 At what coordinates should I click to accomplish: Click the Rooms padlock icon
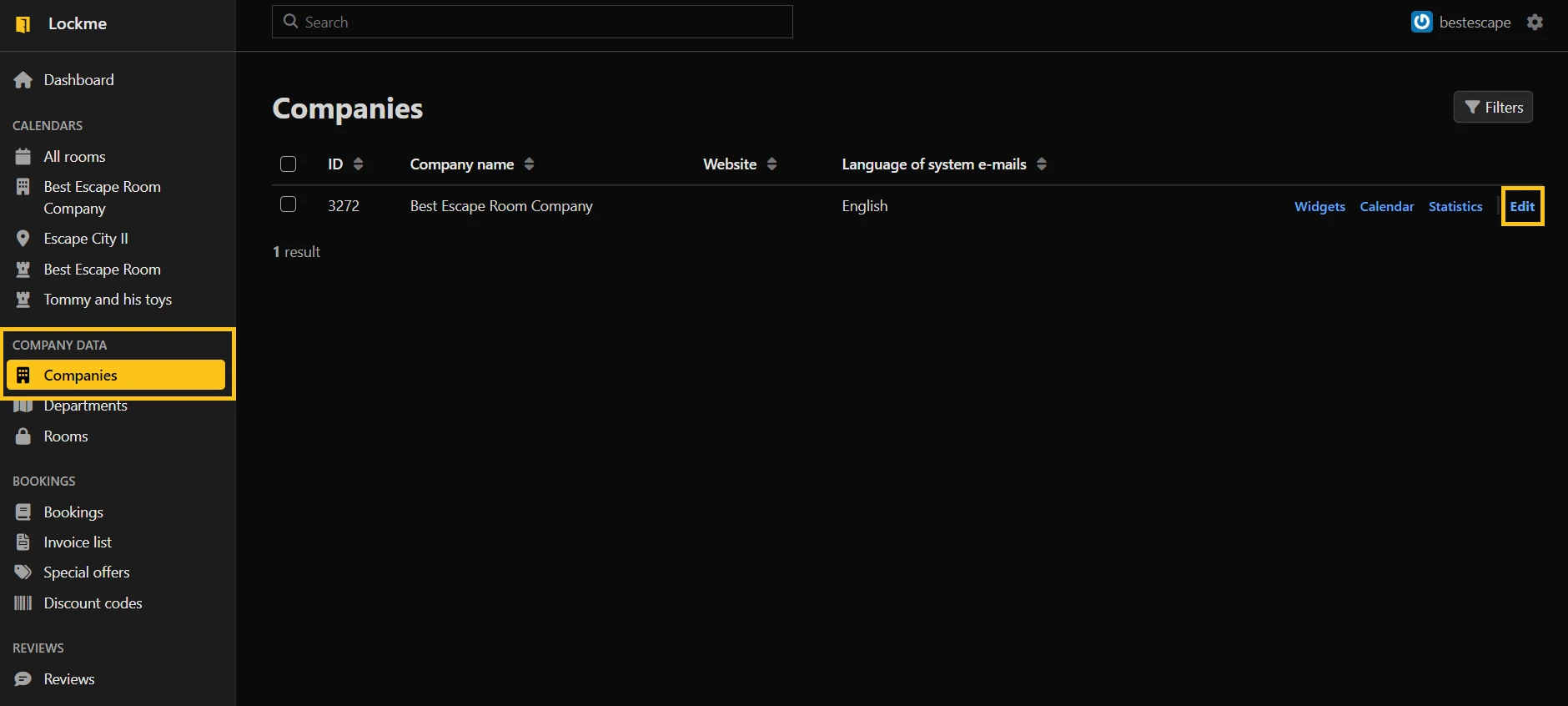pos(23,436)
